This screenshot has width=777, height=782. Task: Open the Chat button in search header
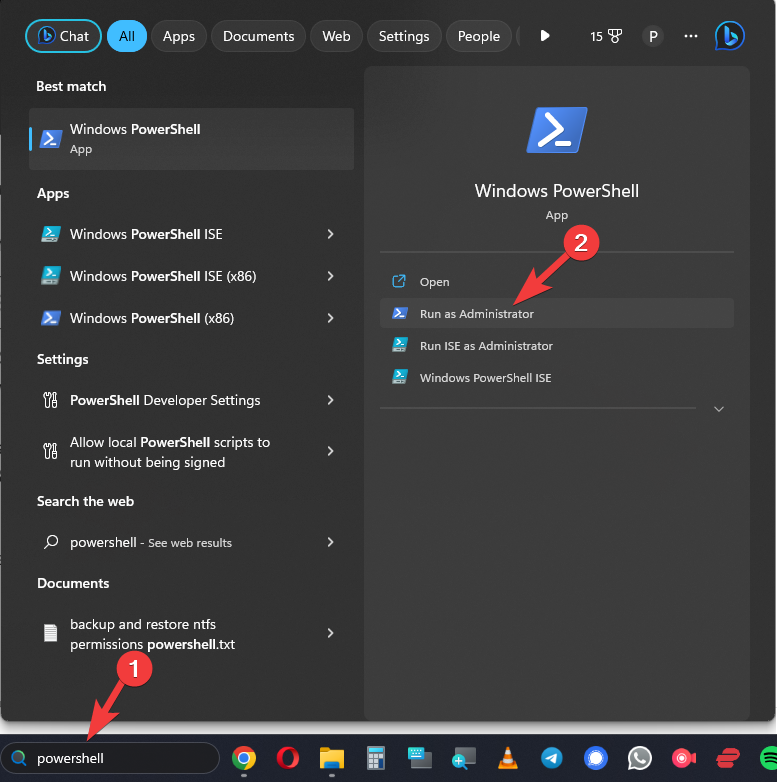pos(63,36)
